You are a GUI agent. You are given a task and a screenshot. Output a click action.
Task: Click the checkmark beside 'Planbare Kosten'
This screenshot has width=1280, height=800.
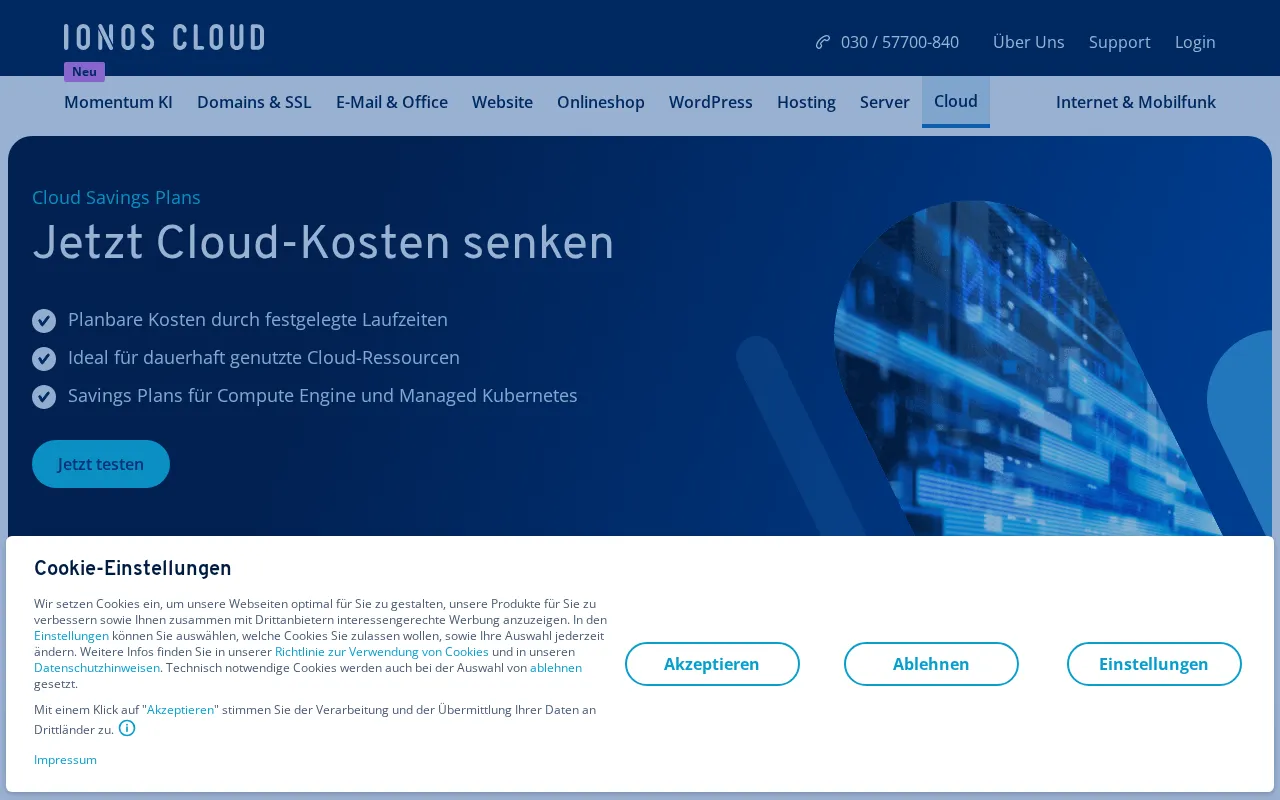click(44, 320)
